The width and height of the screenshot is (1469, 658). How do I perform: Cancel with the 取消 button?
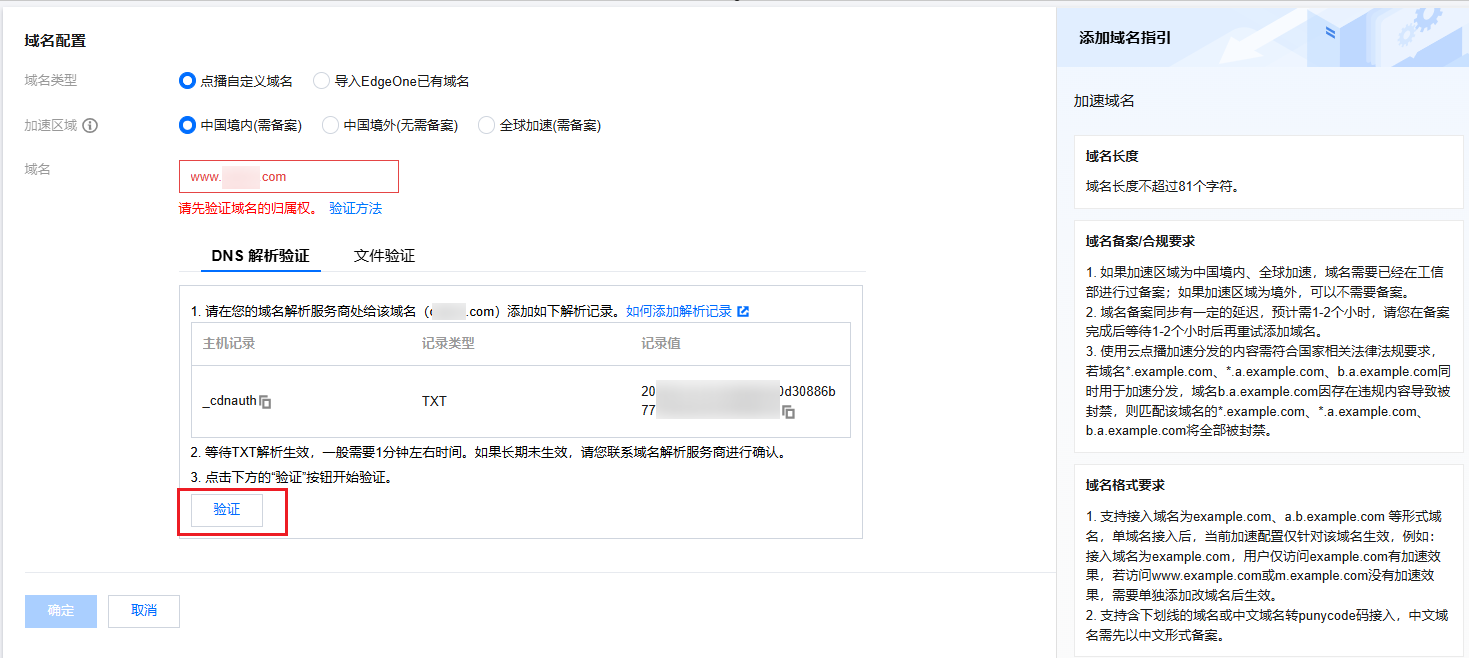pyautogui.click(x=144, y=610)
